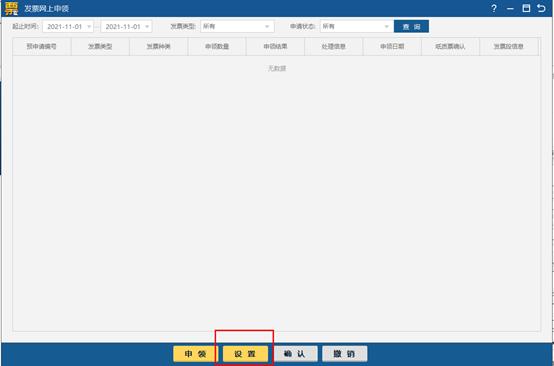Click the 申领数量 column header
The width and height of the screenshot is (554, 366).
(x=217, y=46)
